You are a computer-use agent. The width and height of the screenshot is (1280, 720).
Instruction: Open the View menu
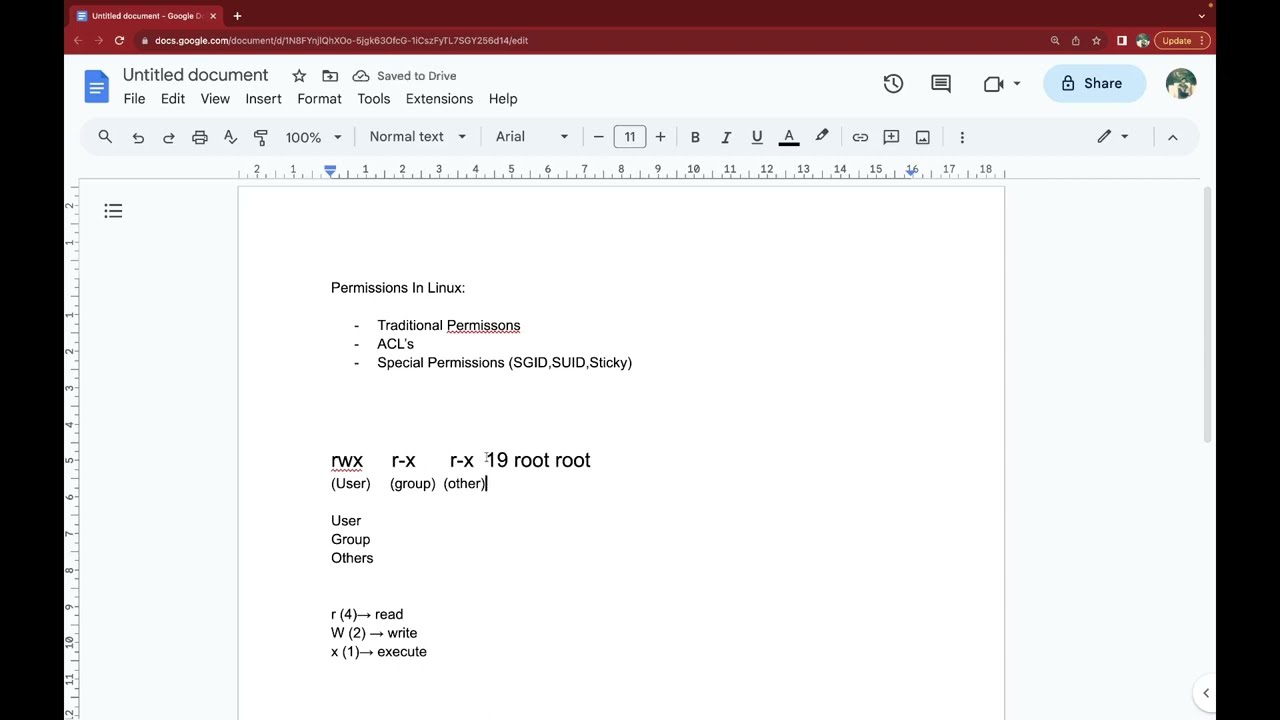pyautogui.click(x=215, y=99)
